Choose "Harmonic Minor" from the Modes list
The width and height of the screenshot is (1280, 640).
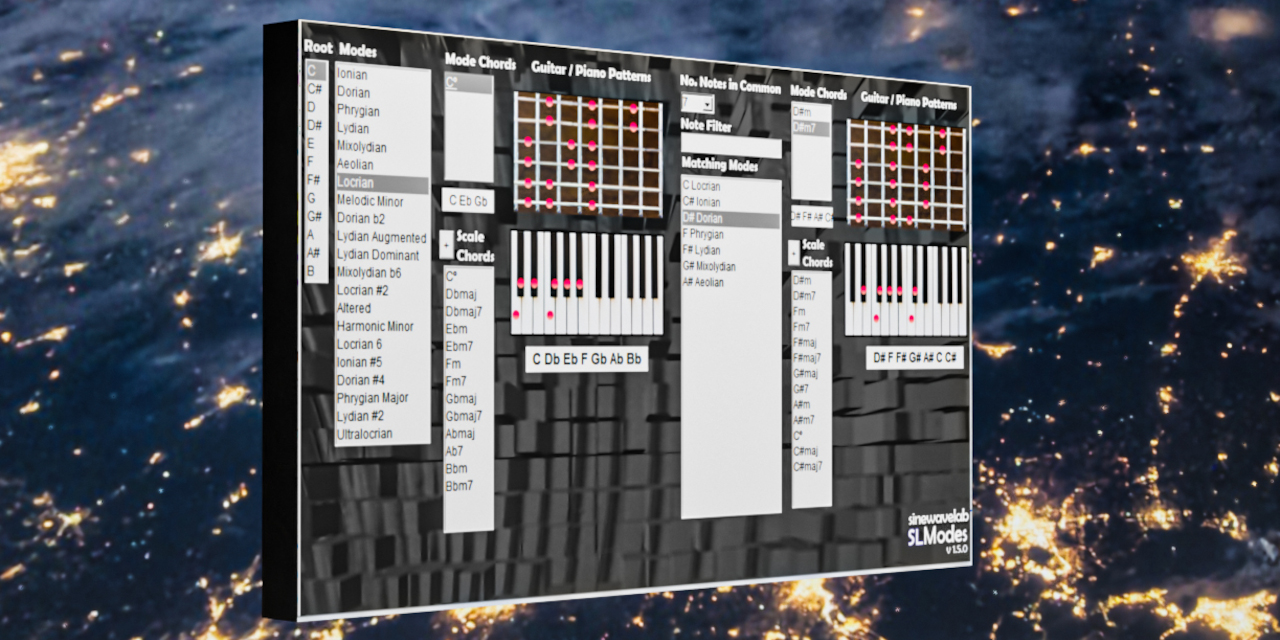(375, 325)
